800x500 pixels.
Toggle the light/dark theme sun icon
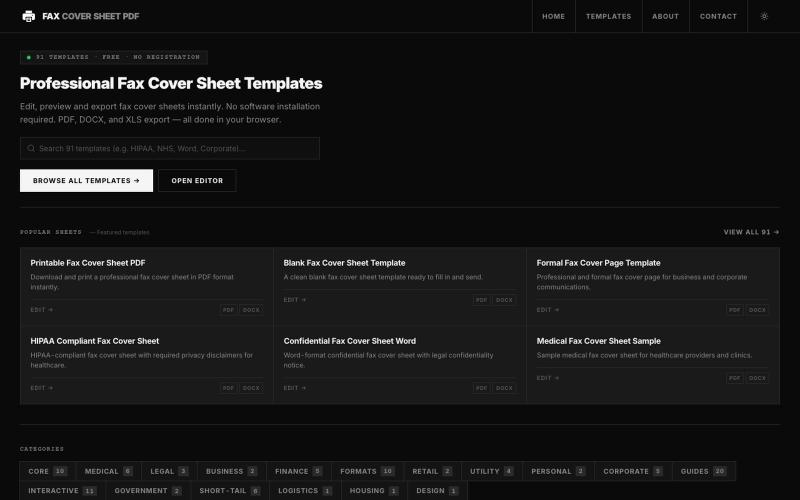click(764, 16)
